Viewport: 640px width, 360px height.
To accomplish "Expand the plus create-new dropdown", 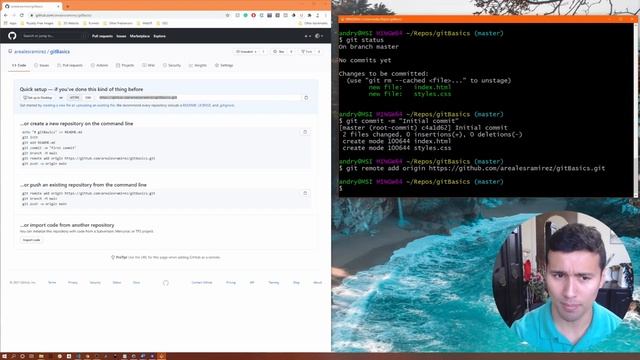I will click(307, 36).
